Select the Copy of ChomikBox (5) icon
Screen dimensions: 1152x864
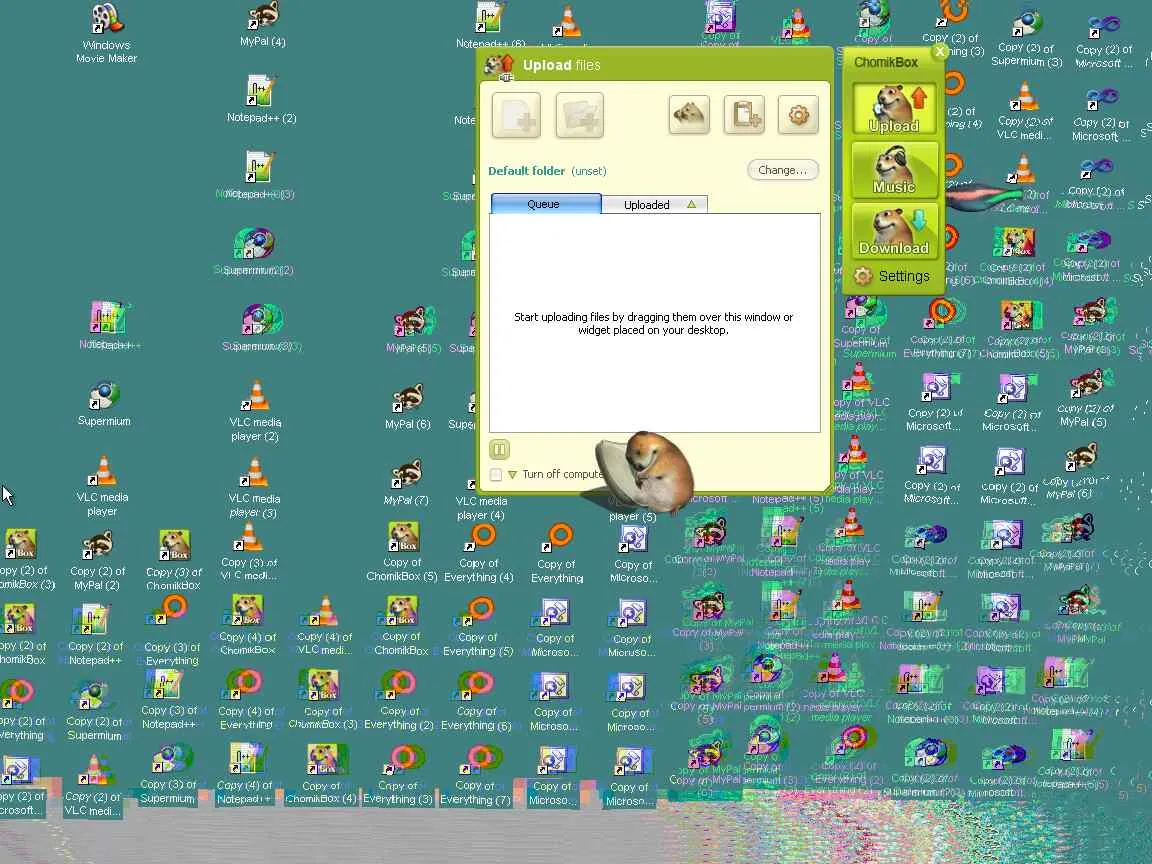402,552
